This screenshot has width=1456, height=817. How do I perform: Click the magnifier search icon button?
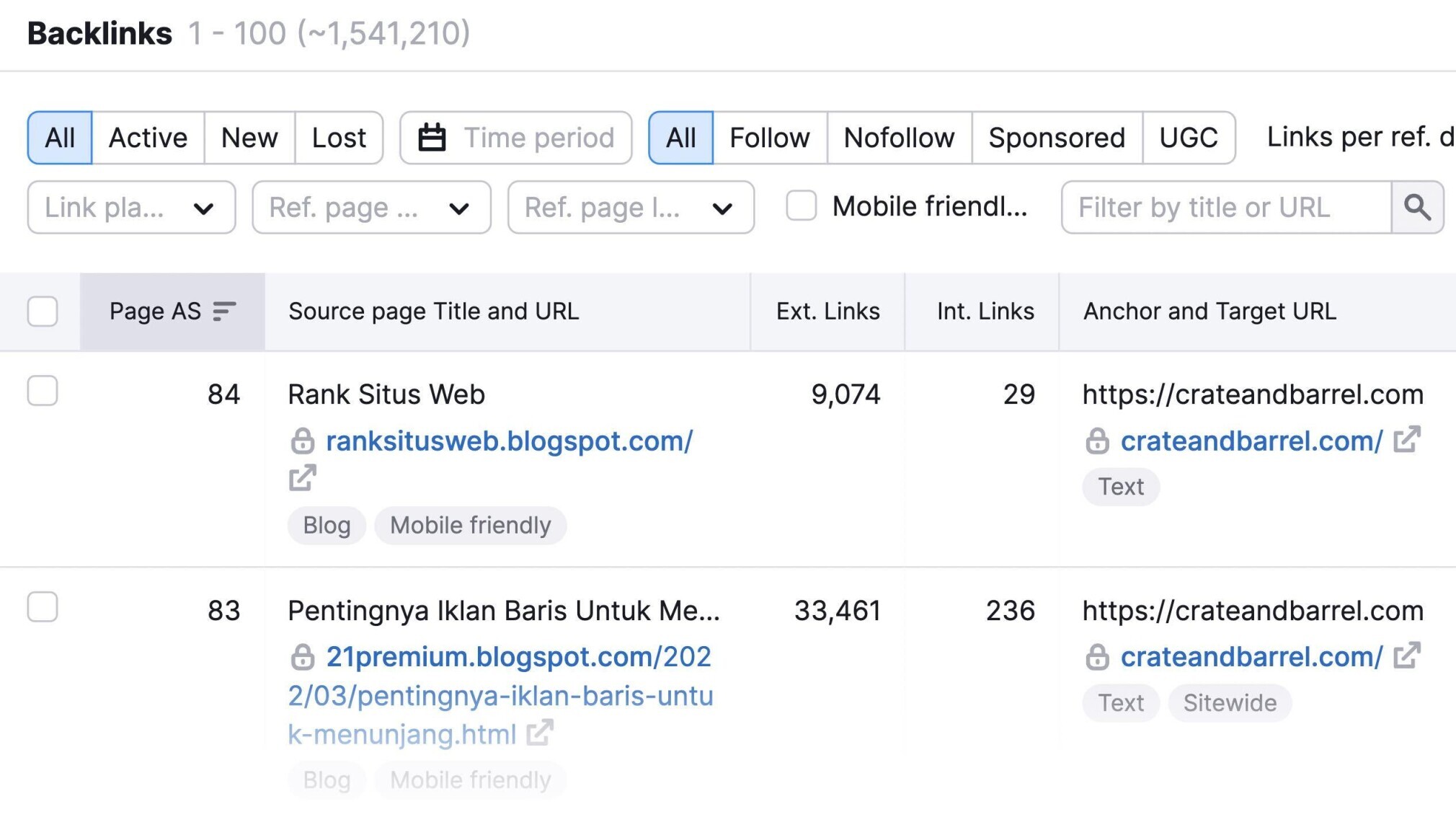1417,208
